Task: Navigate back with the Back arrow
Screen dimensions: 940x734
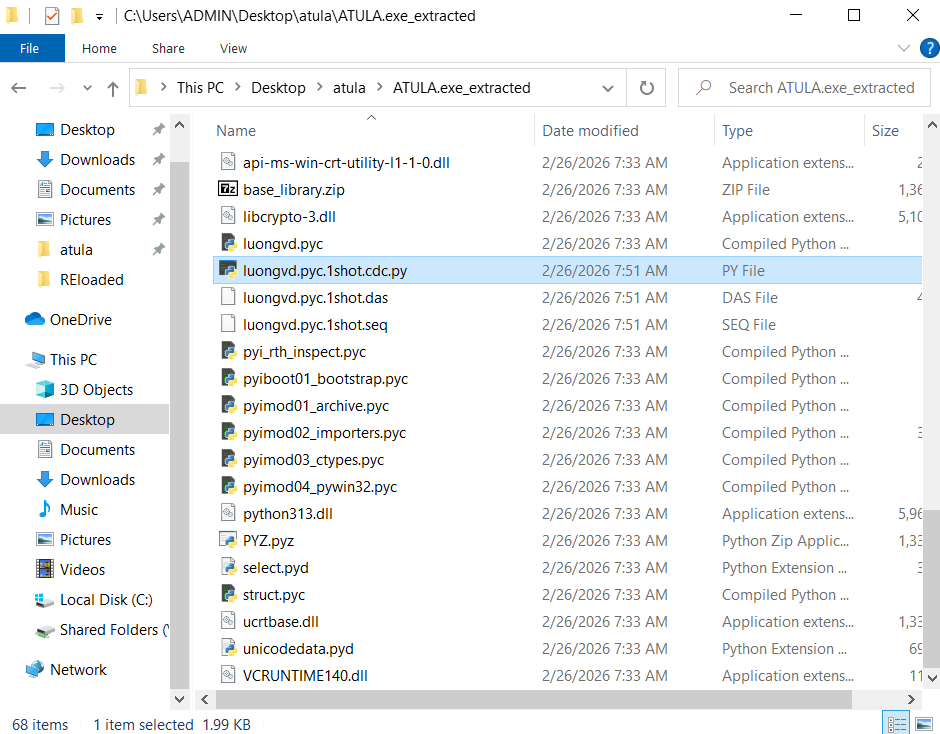Action: point(19,88)
